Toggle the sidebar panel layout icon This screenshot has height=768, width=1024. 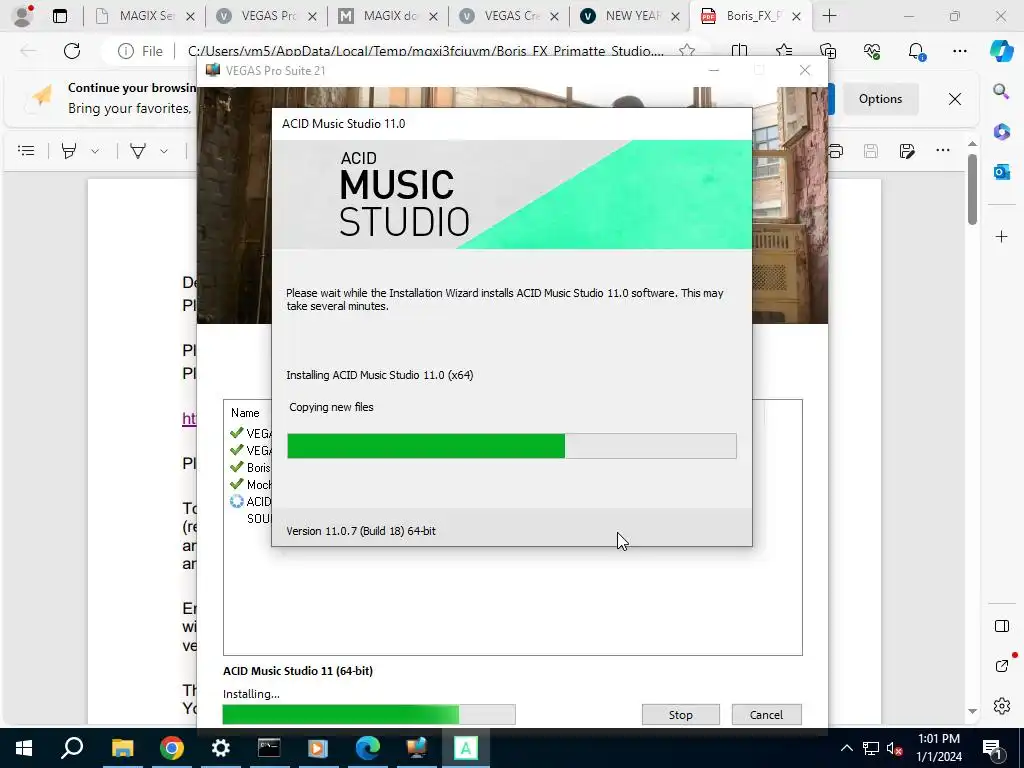coord(1001,626)
